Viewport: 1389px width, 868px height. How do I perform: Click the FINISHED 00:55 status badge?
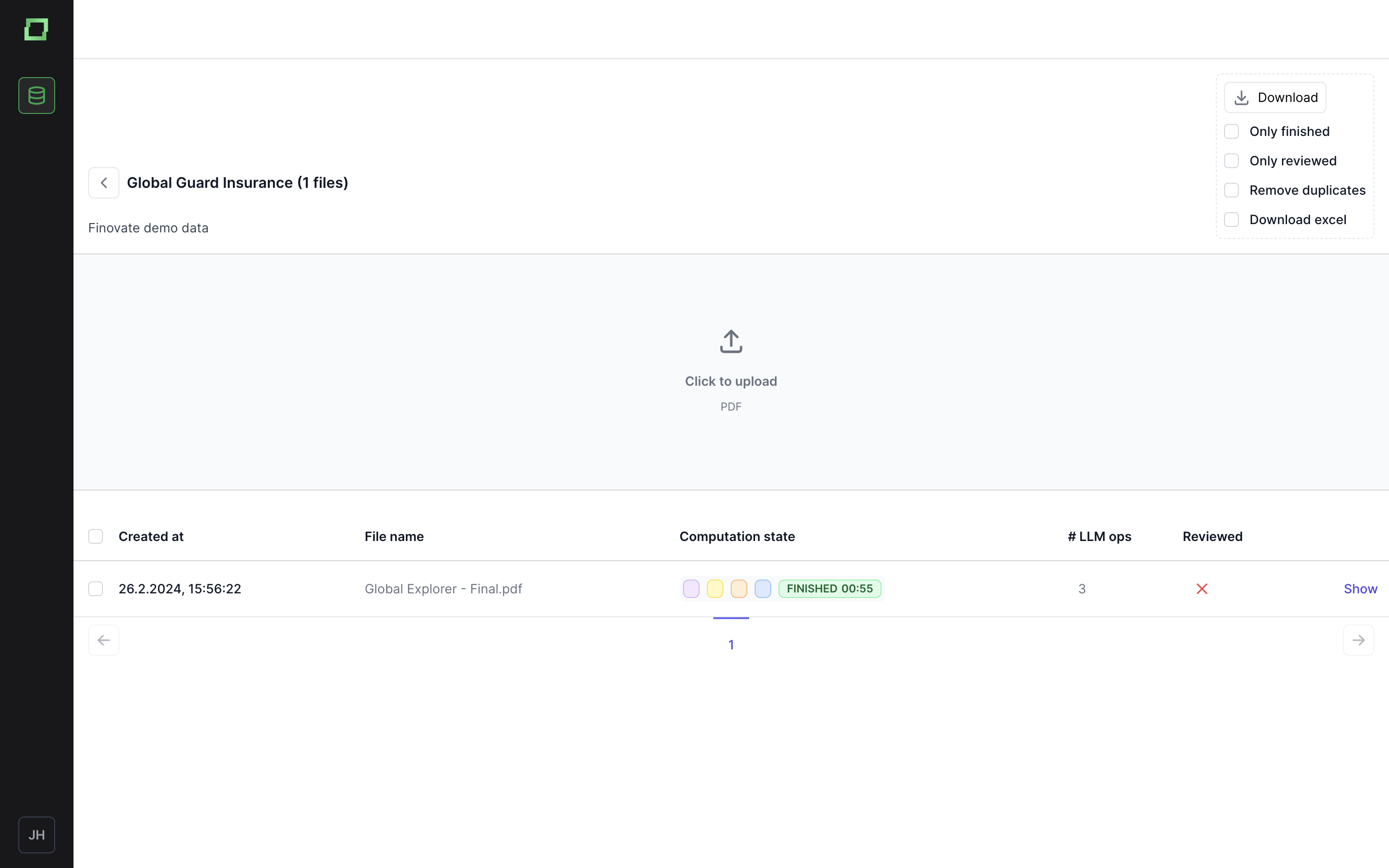830,589
